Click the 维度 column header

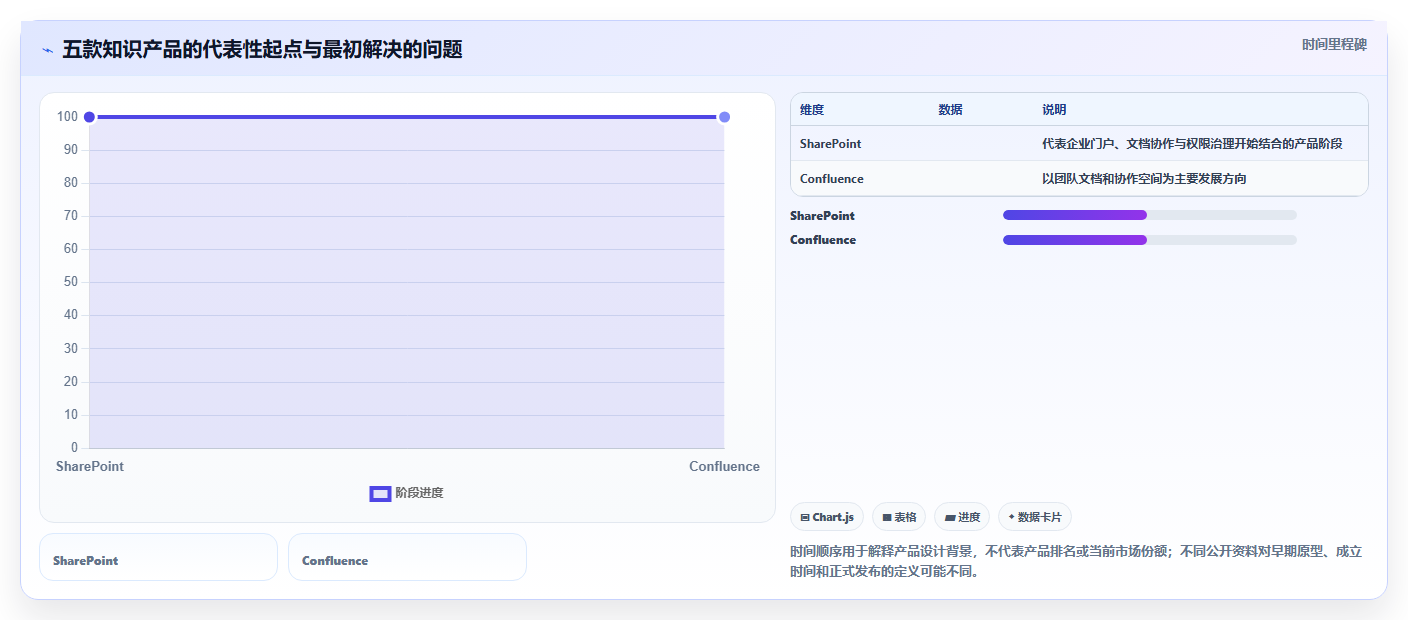812,110
